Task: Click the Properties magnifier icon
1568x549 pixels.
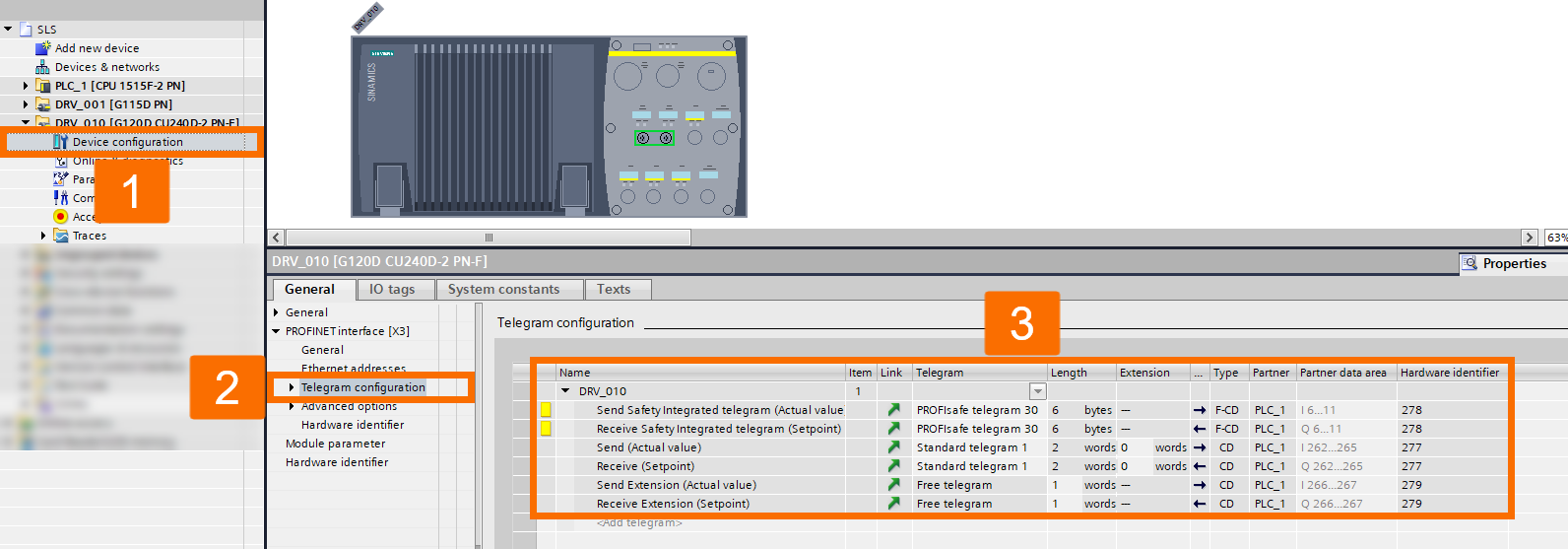Action: pyautogui.click(x=1470, y=263)
